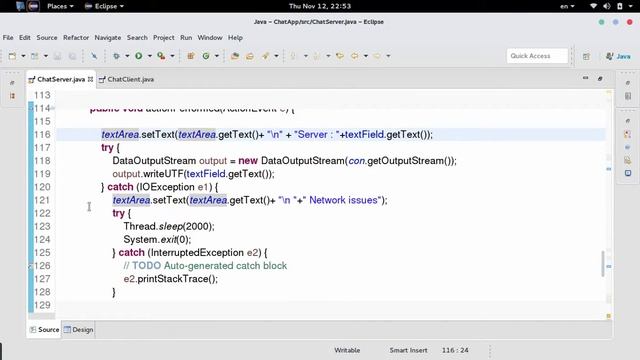
Task: Open the Eclipse application menu in the top bar
Action: point(104,6)
